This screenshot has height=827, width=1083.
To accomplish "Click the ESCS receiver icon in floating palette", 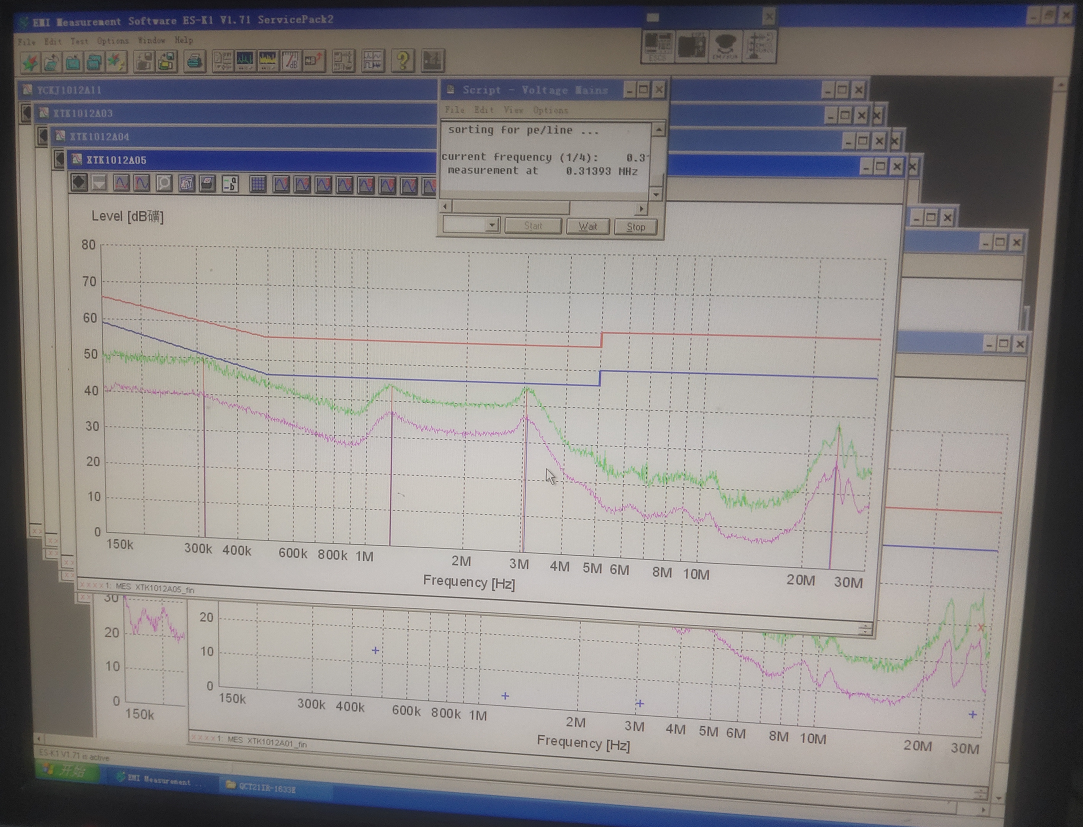I will click(658, 46).
